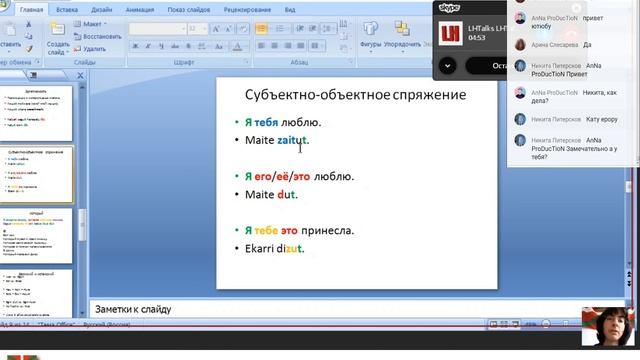
Task: Click the Создать слайд icon
Action: (58, 29)
